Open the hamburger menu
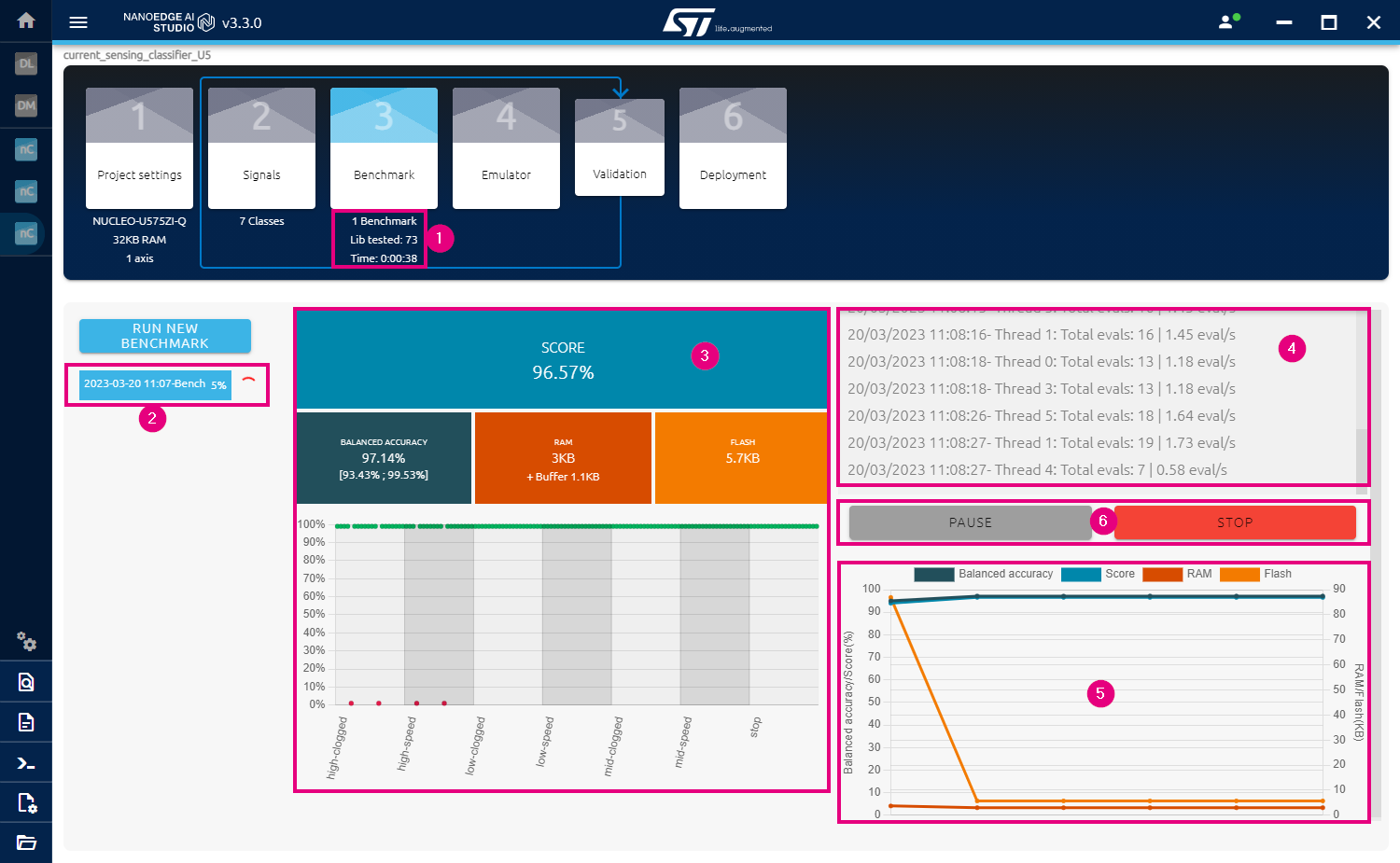The image size is (1400, 863). pos(78,22)
